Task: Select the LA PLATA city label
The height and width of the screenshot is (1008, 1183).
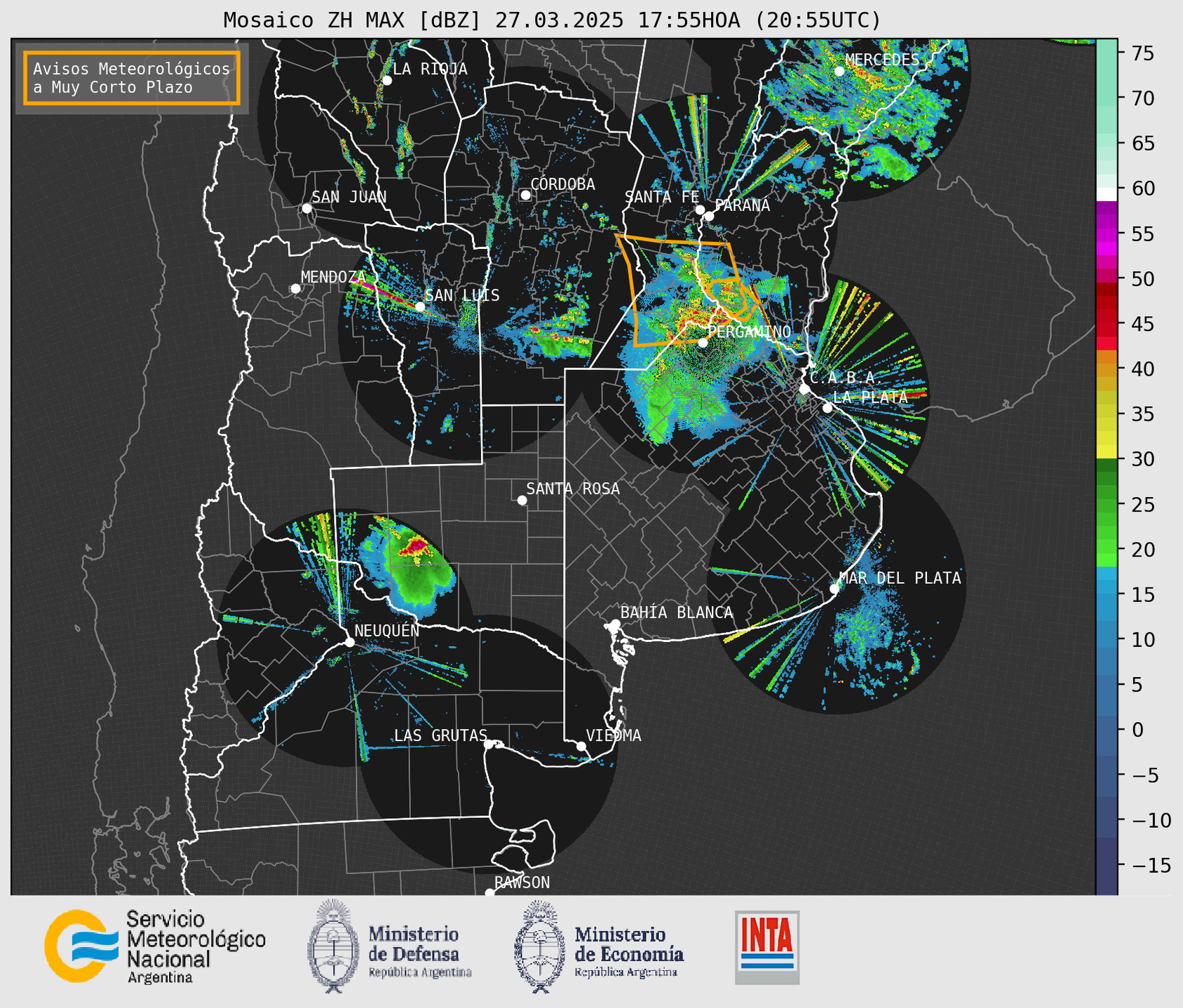Action: pos(870,397)
